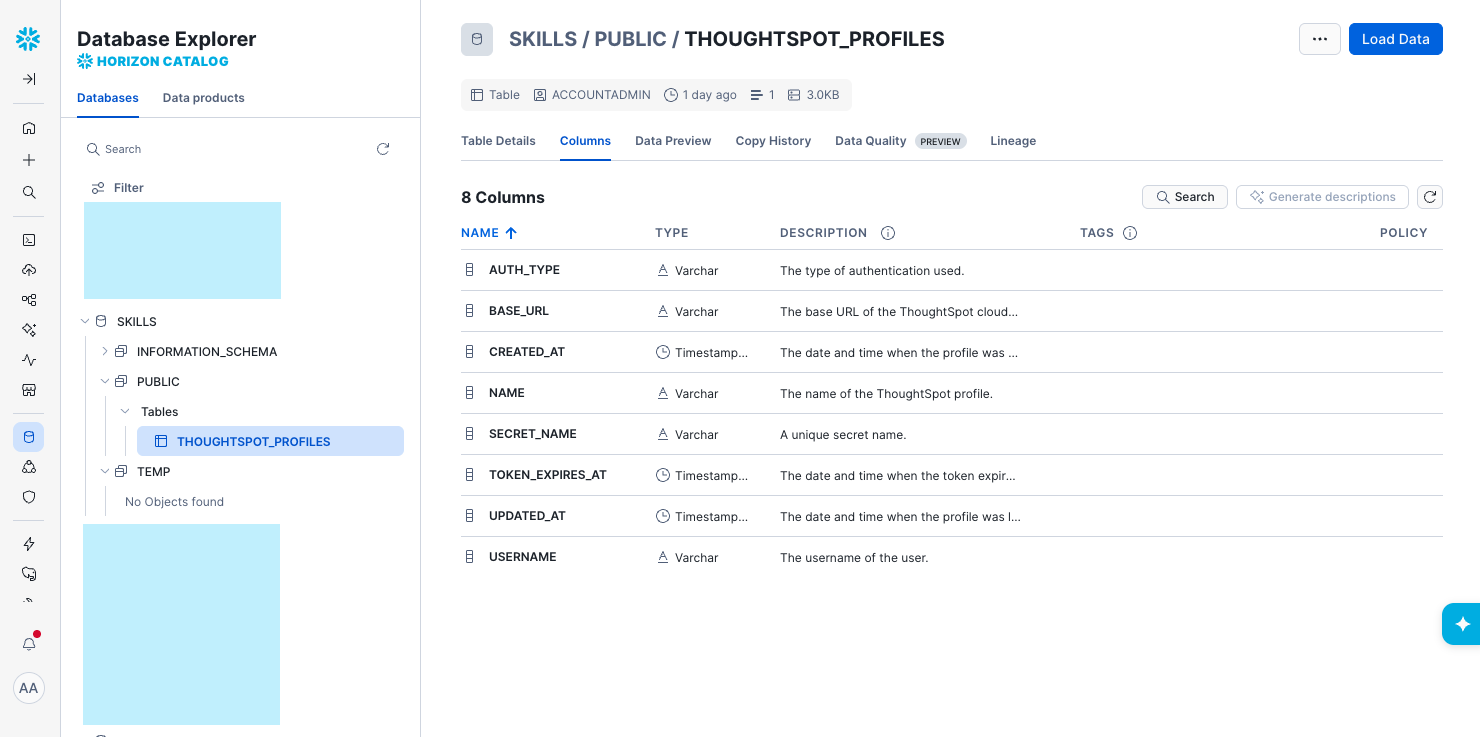Collapse the Tables group chevron
Screen dimensions: 1480x737
125,412
